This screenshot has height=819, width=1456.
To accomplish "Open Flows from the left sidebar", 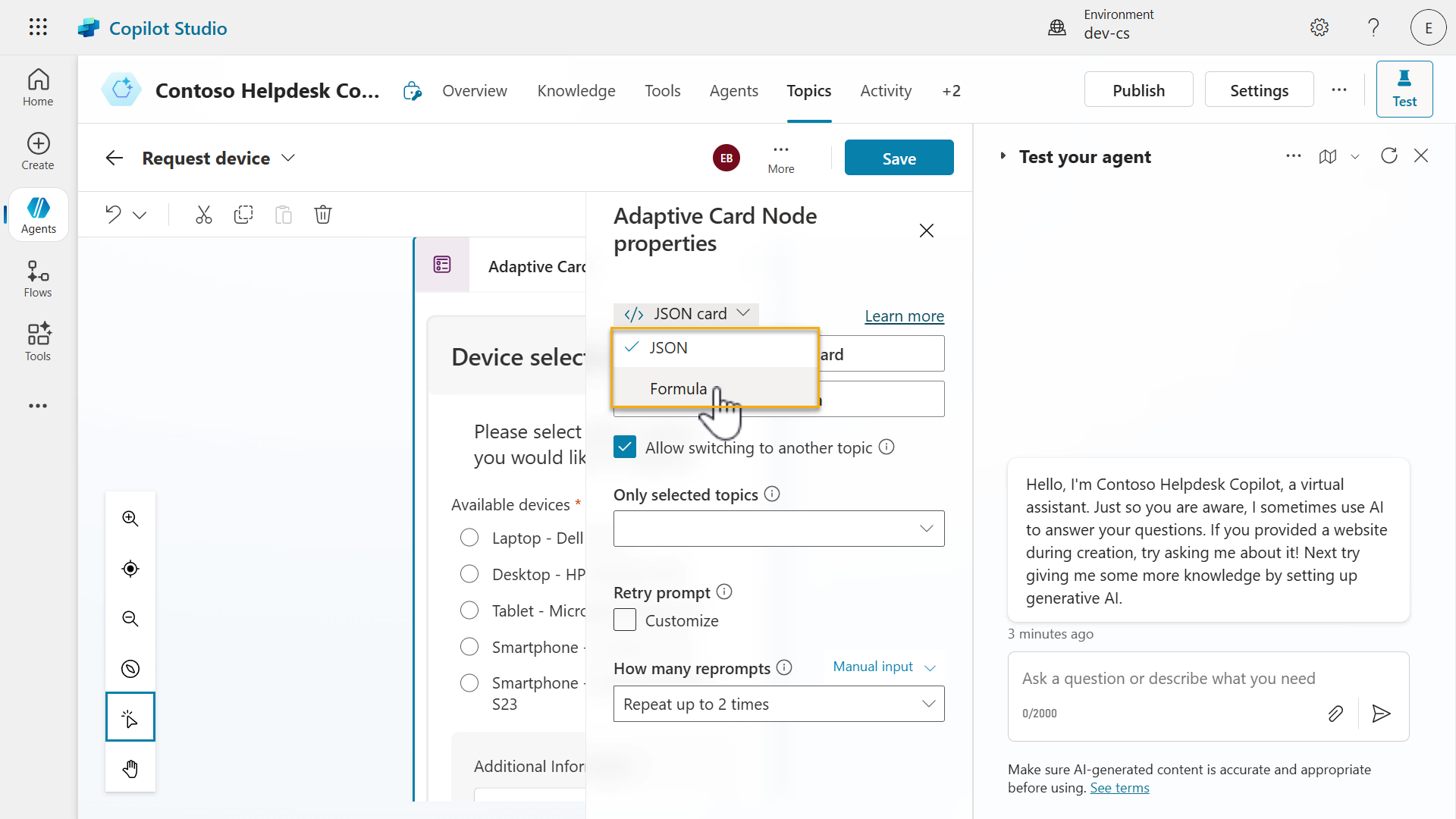I will 38,279.
